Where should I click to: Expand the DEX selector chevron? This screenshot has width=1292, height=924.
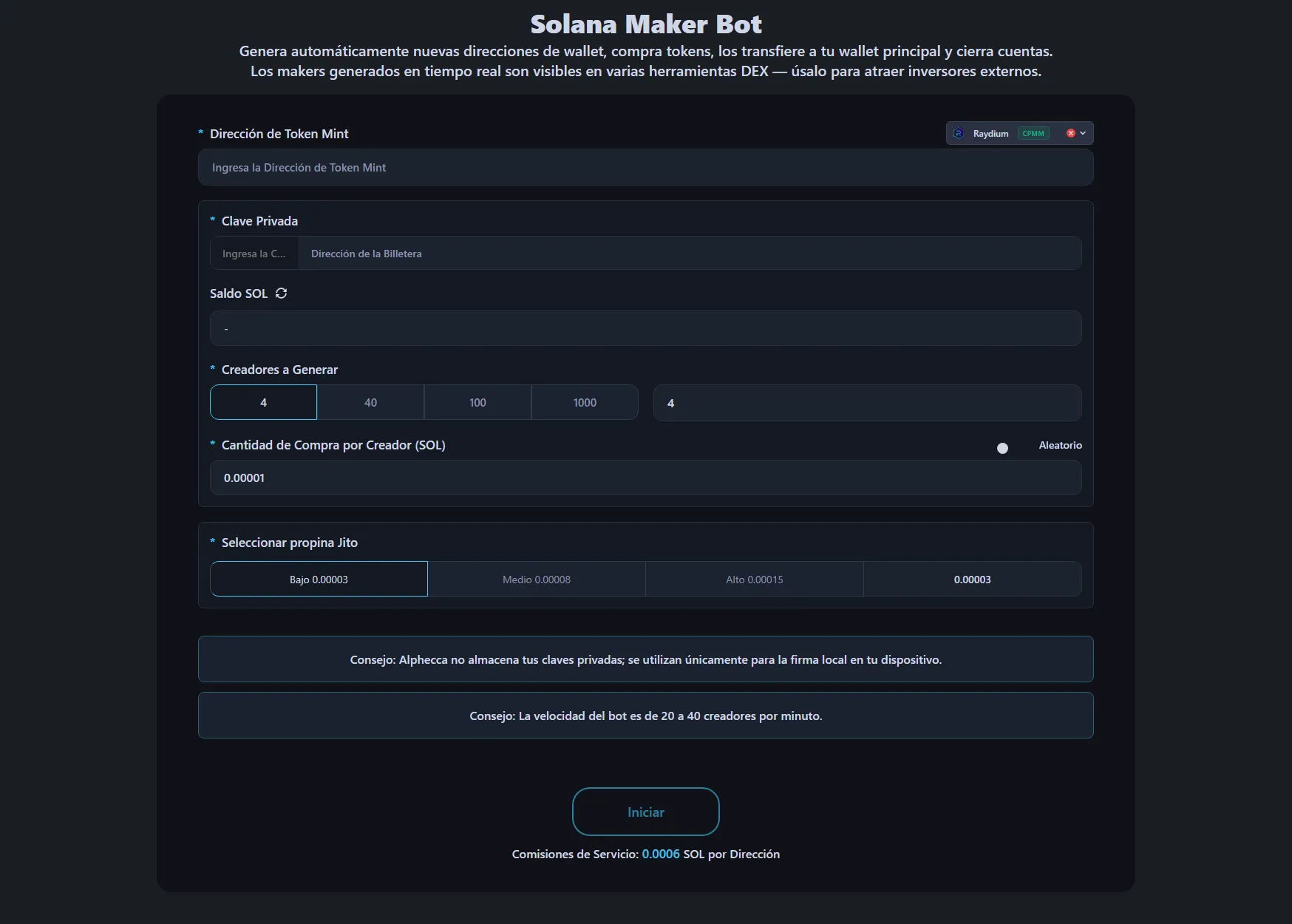[x=1083, y=134]
